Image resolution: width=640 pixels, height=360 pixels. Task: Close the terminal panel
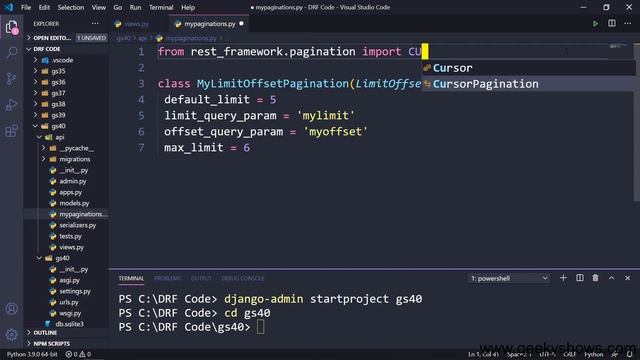tap(627, 278)
